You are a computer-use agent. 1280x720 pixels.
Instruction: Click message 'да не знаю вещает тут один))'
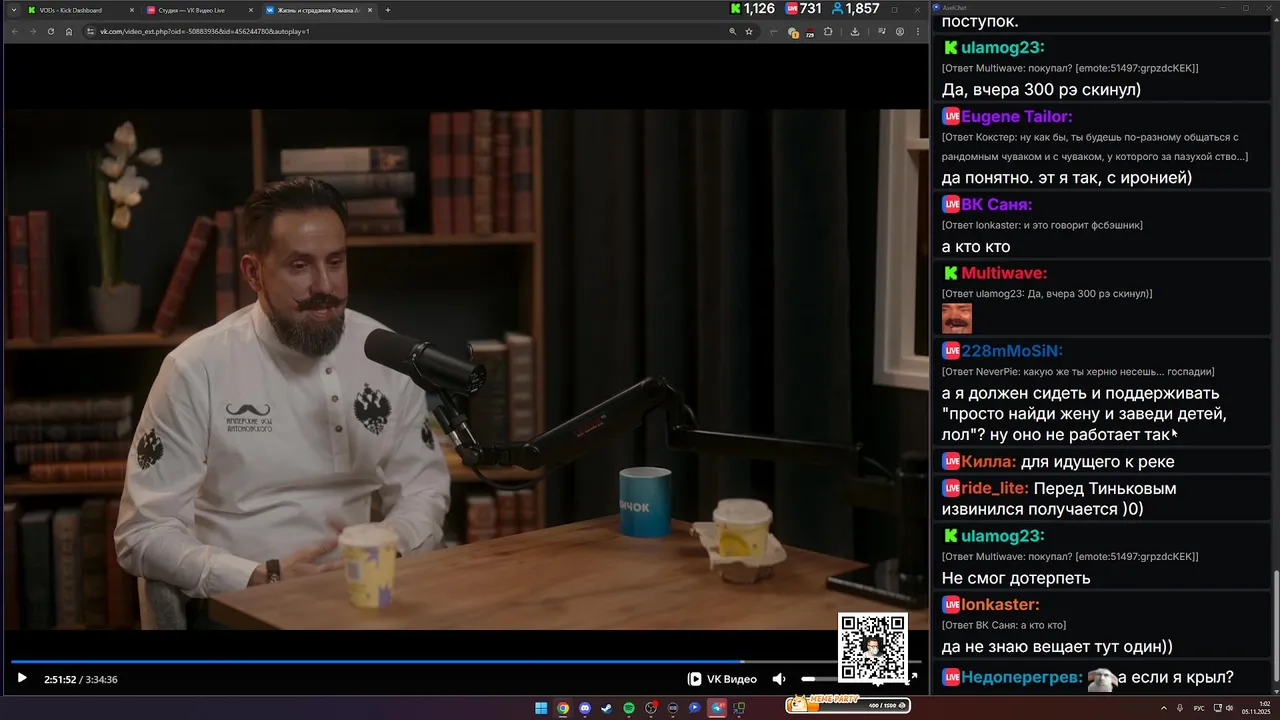tap(1057, 646)
